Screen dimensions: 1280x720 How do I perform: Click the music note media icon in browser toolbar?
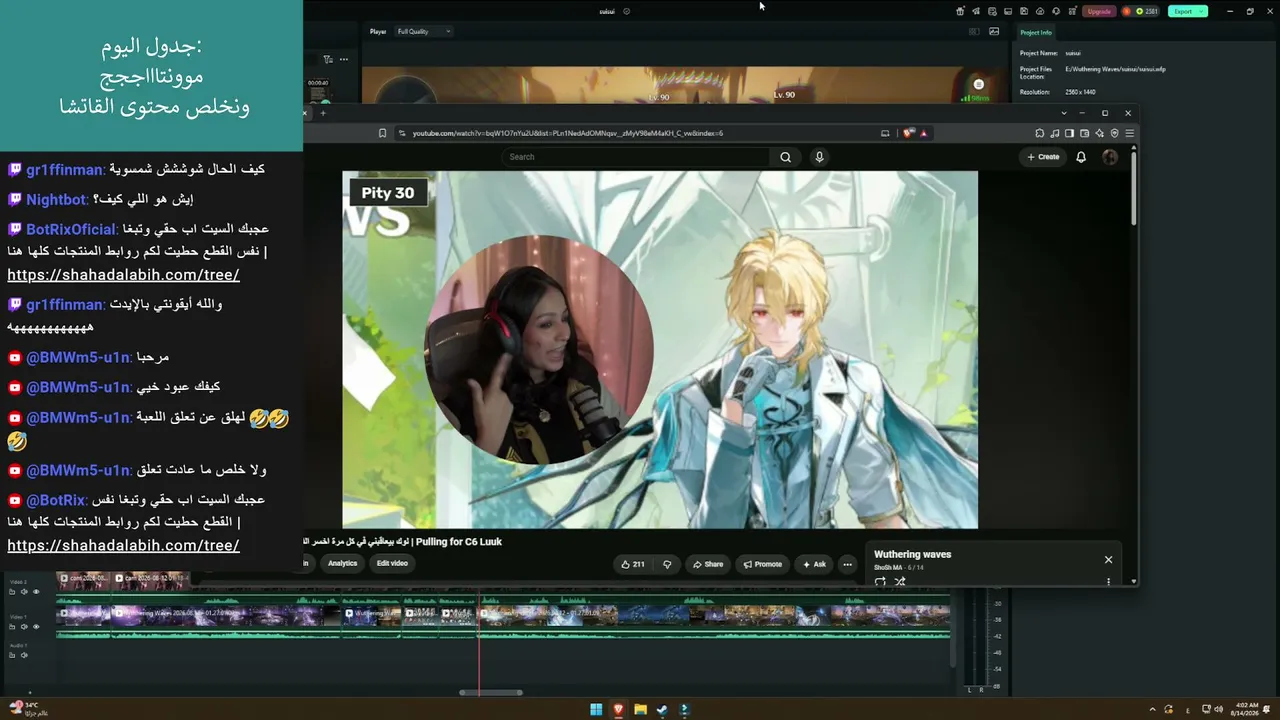1054,133
